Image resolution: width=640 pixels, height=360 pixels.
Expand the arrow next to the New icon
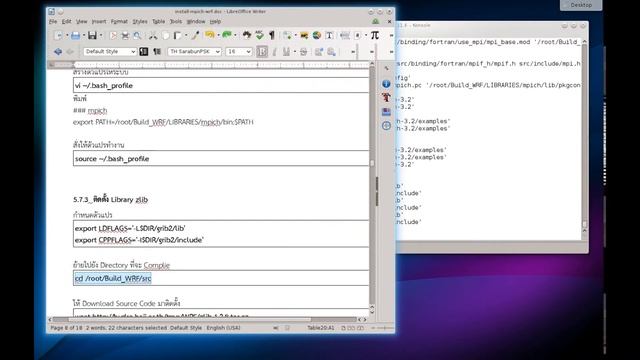tap(67, 36)
